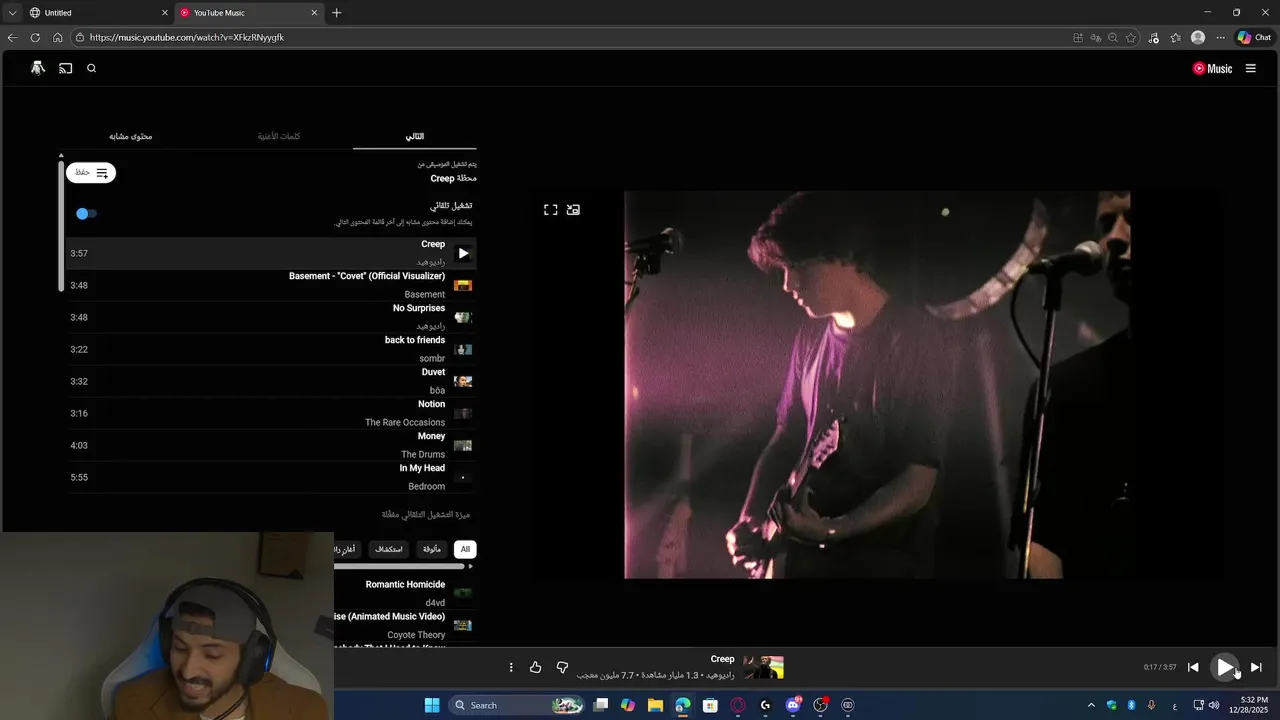This screenshot has height=720, width=1280.
Task: Open browser Settings and more menu
Action: [1220, 37]
